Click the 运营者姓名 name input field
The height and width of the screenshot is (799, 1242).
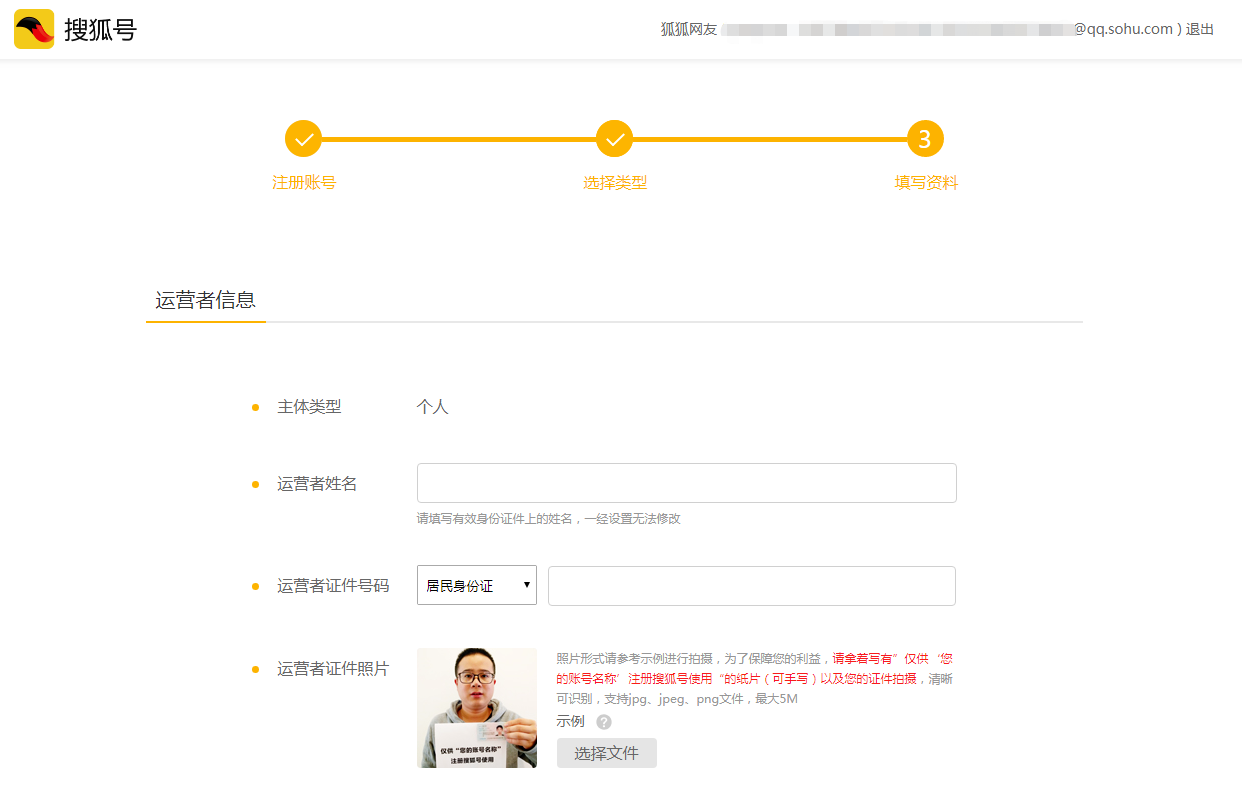tap(687, 482)
